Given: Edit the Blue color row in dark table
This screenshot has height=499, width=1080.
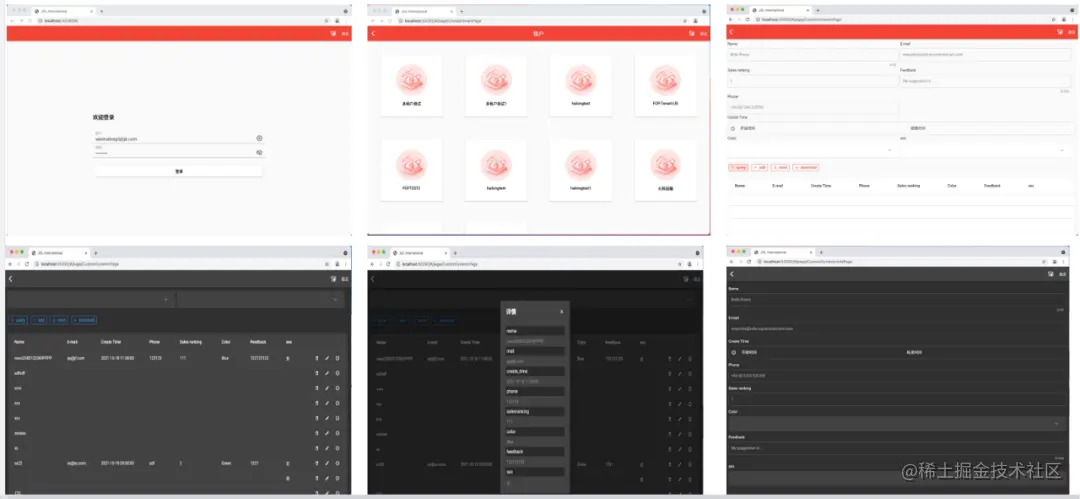Looking at the screenshot, I should pos(327,358).
